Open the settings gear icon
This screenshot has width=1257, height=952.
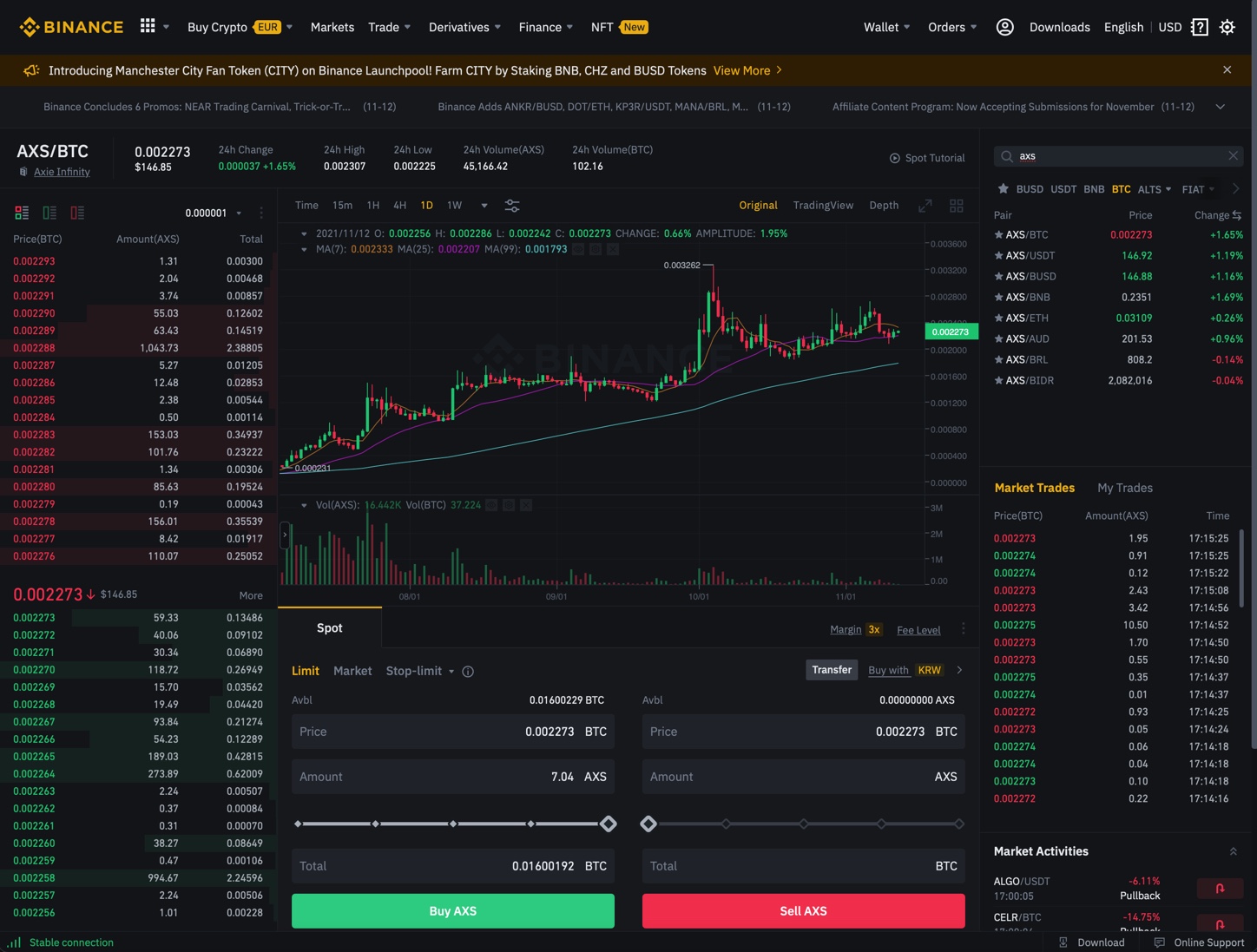[x=1227, y=27]
